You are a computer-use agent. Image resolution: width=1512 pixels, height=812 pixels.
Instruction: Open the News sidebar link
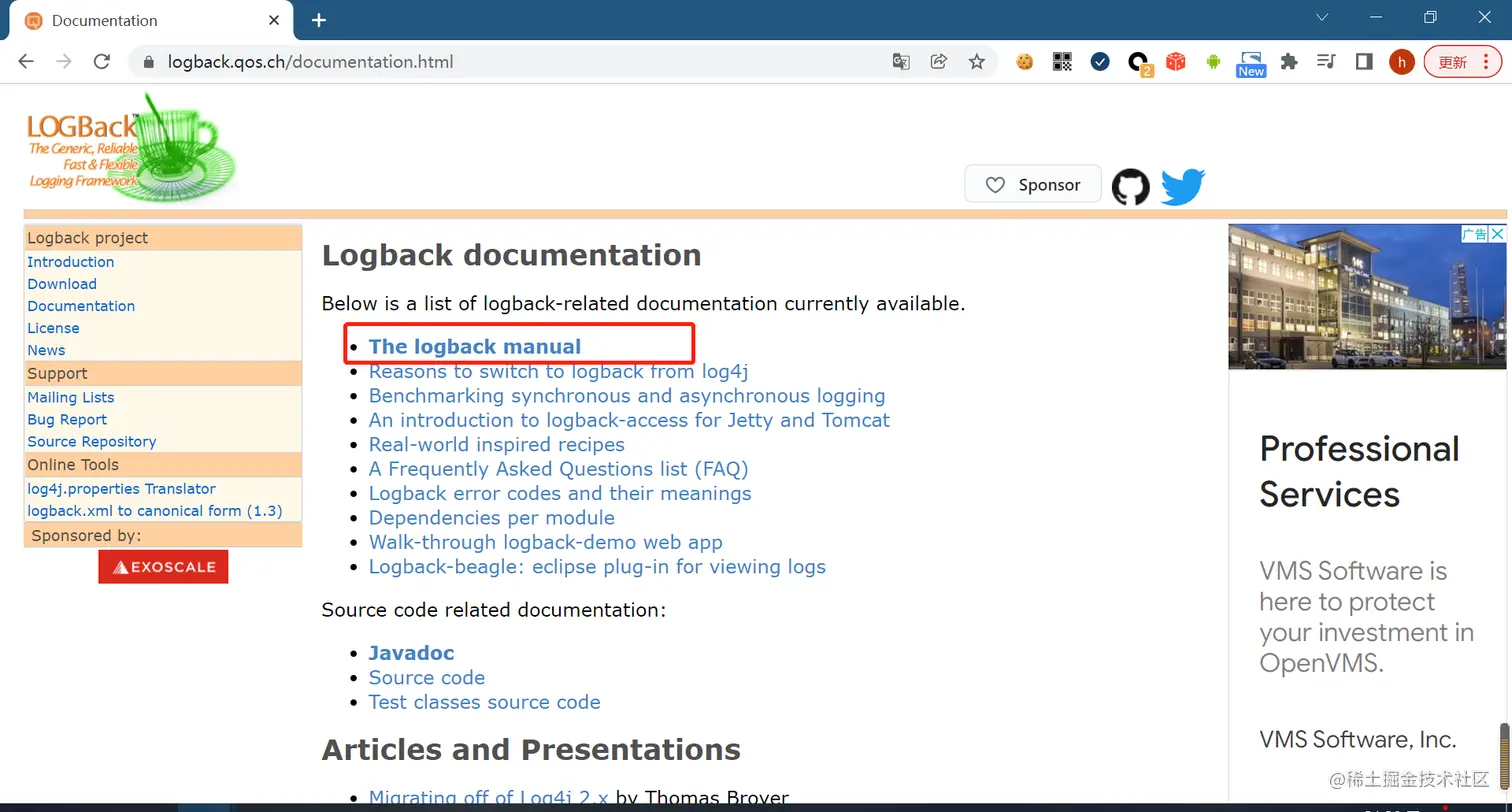(46, 350)
